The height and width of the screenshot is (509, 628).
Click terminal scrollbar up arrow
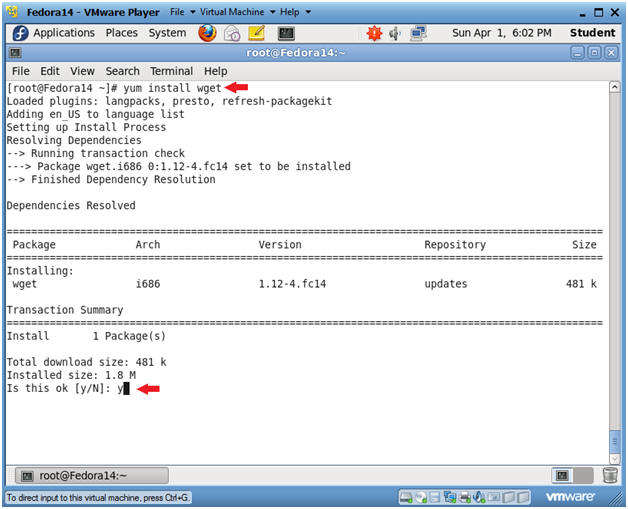click(x=615, y=87)
